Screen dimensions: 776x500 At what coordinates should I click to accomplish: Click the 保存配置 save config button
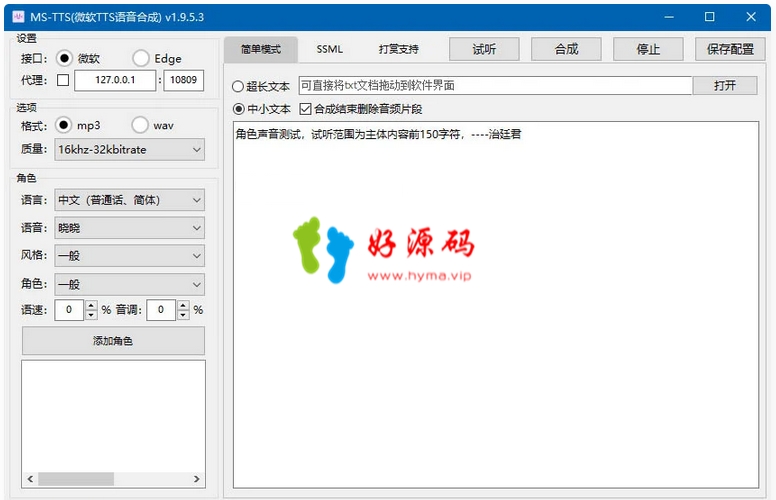pos(730,49)
